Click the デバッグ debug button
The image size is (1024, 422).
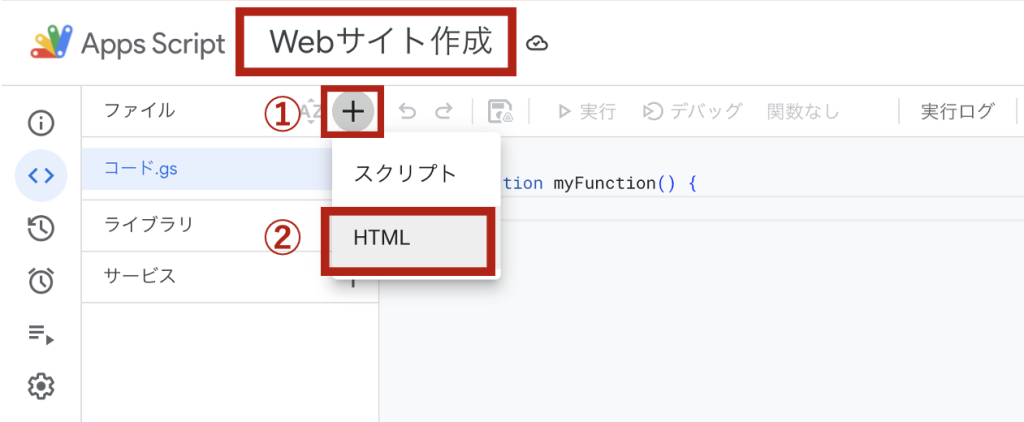[x=692, y=112]
